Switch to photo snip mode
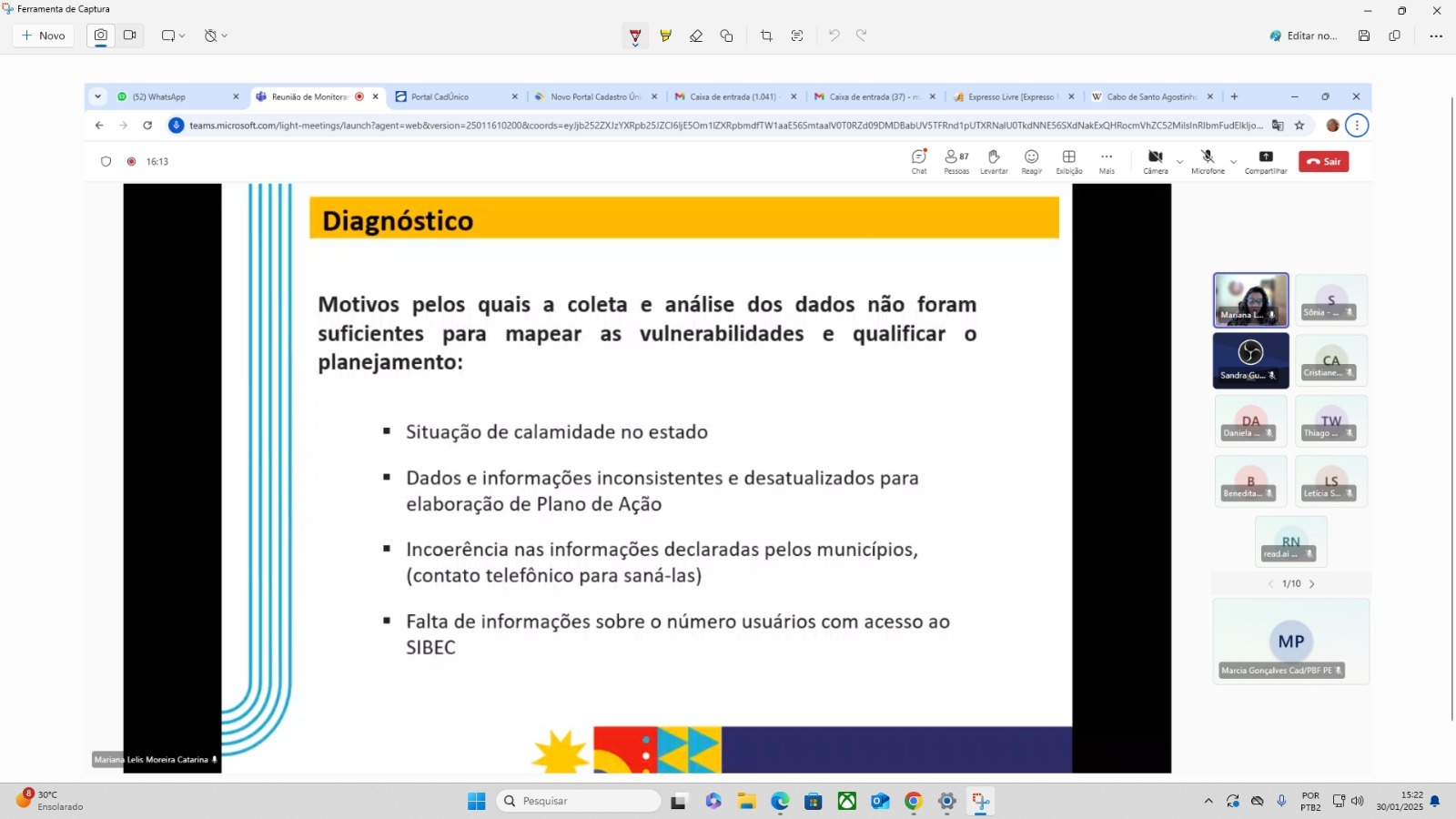This screenshot has height=819, width=1456. click(101, 35)
